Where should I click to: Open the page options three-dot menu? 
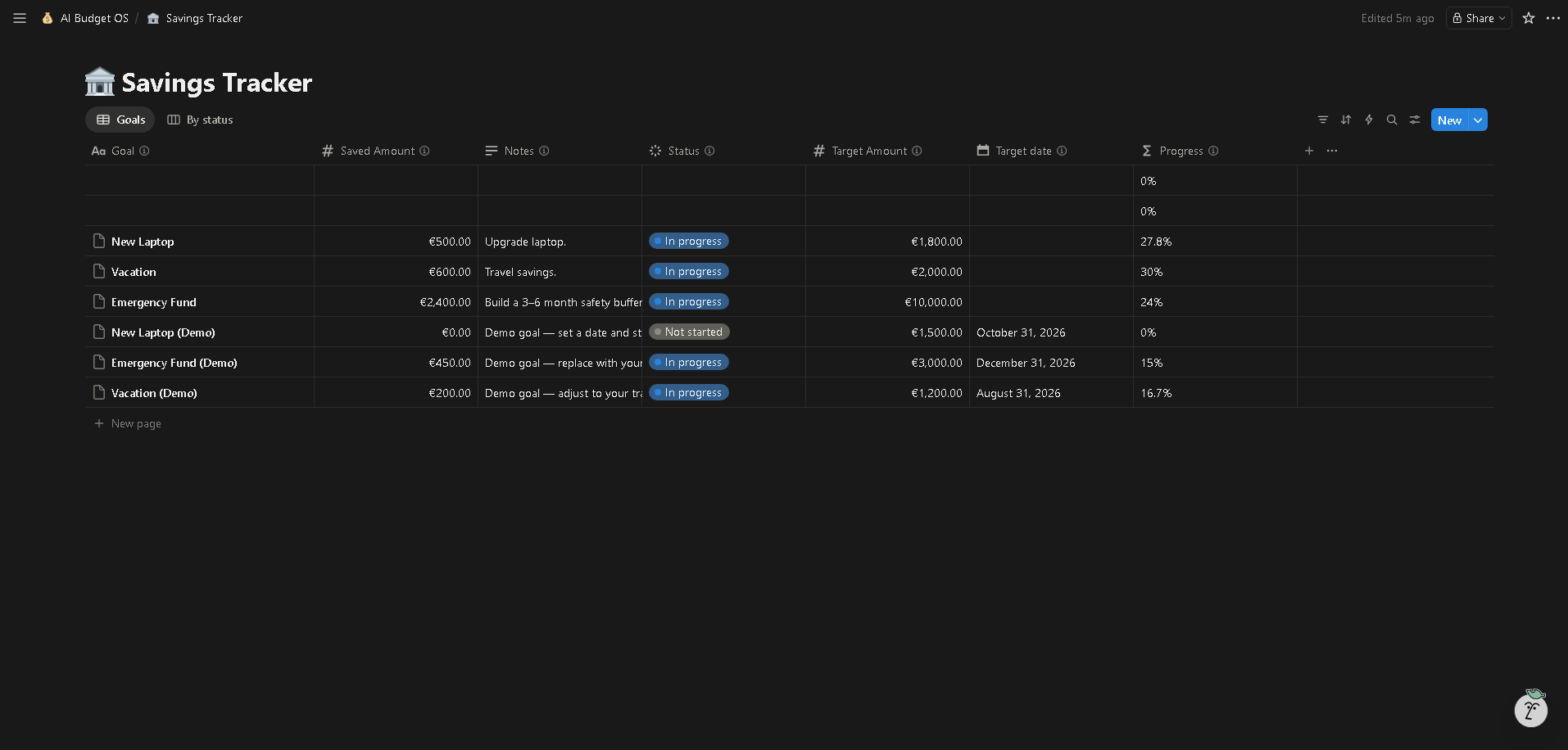tap(1552, 18)
